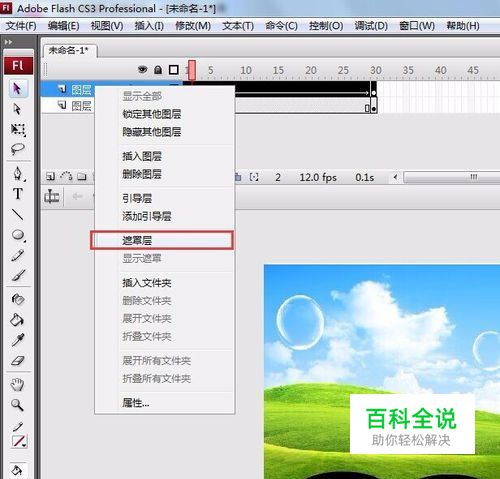Open the 文本(T) menu
Screen dimensions: 500x479
pyautogui.click(x=238, y=26)
